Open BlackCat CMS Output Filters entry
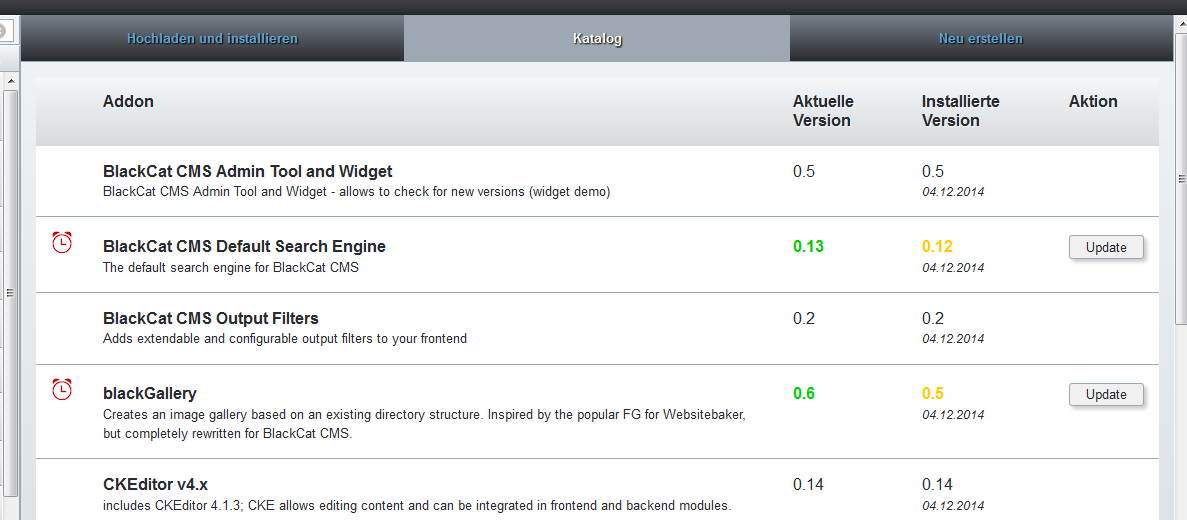1187x520 pixels. pos(210,319)
